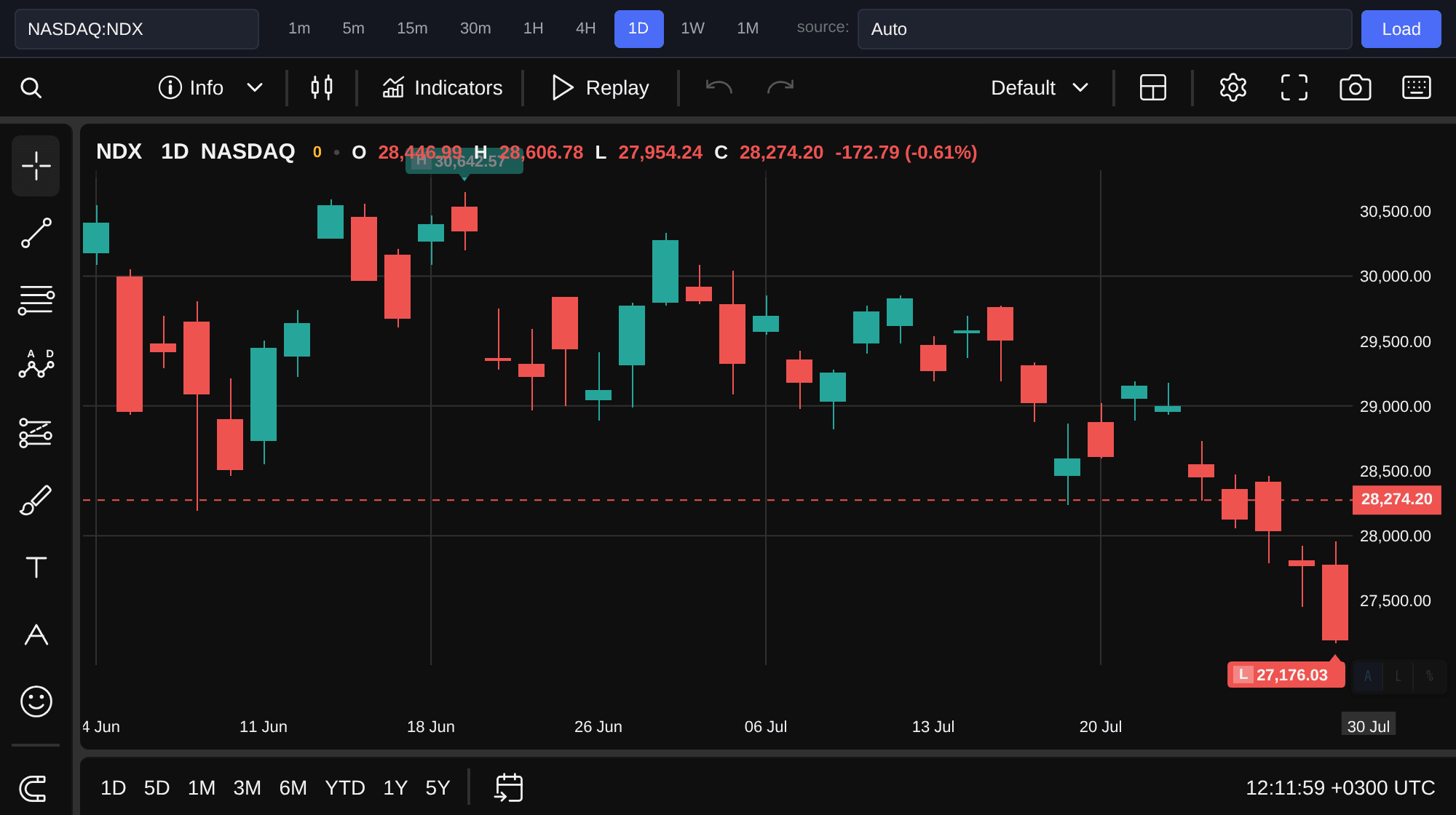This screenshot has height=815, width=1456.
Task: Select the text annotation tool
Action: pyautogui.click(x=36, y=567)
